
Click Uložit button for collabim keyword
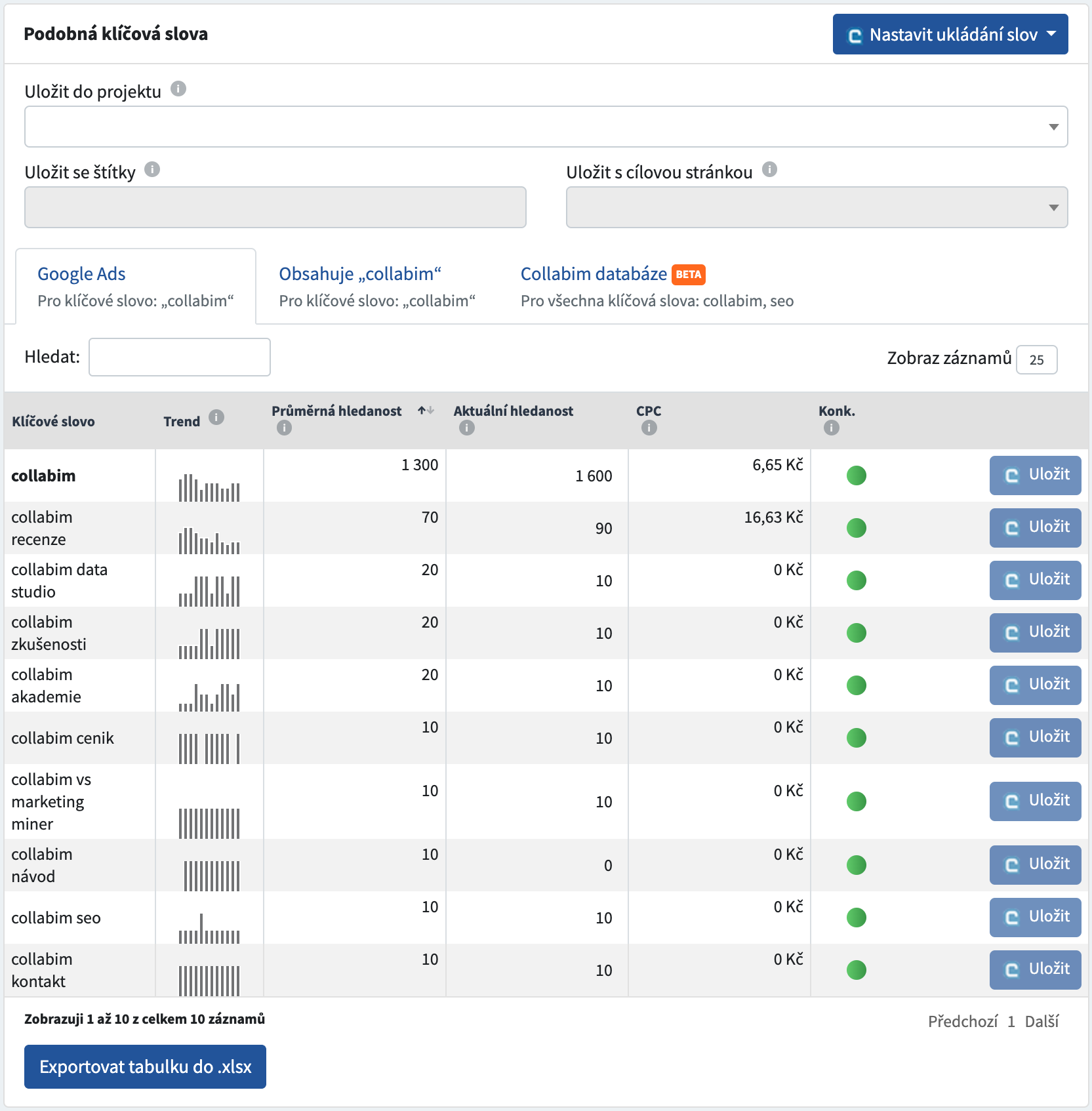(x=1036, y=475)
